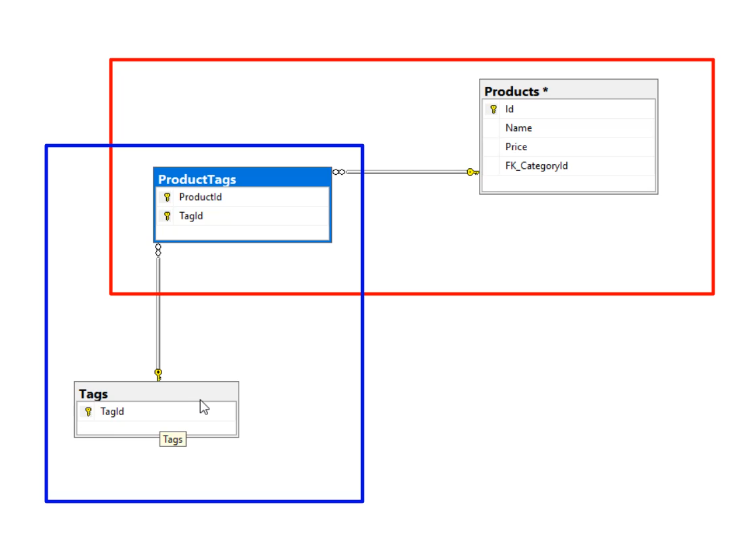The width and height of the screenshot is (749, 543).
Task: Select the ProductTags-to-Tags relationship line
Action: point(158,313)
